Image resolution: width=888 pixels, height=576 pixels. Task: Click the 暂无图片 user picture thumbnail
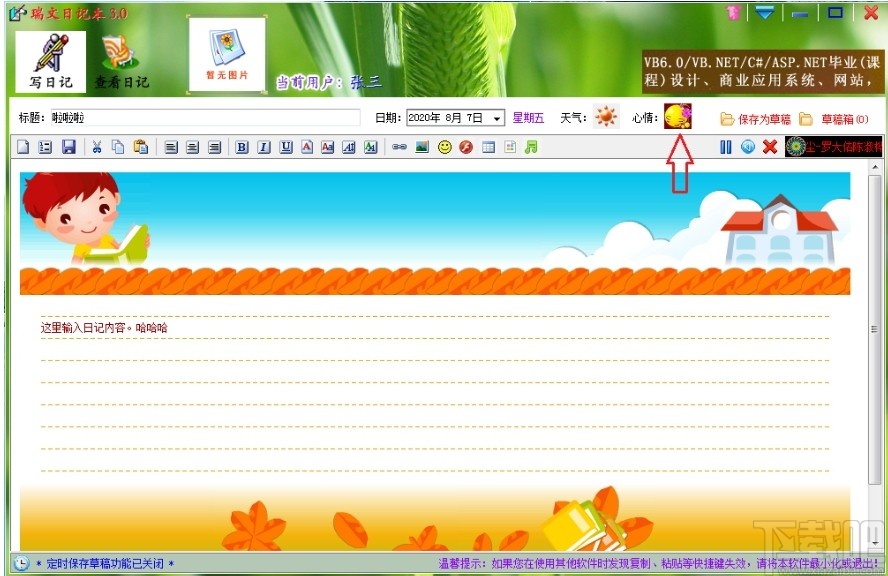tap(227, 55)
